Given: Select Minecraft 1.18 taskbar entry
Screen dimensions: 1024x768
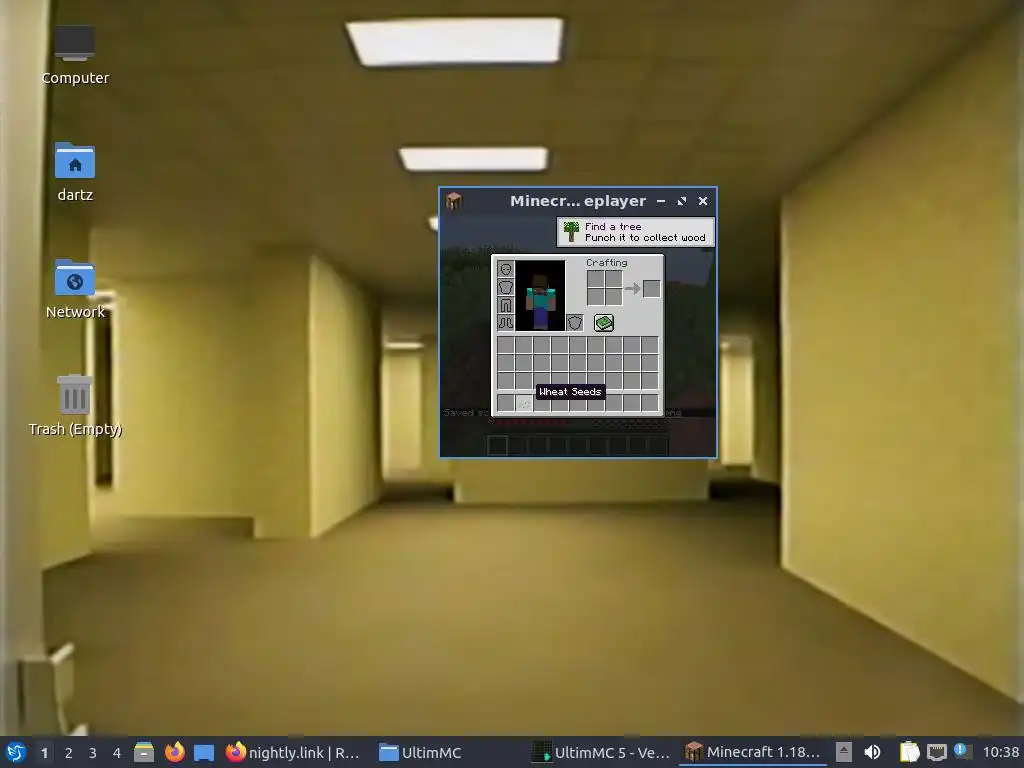Looking at the screenshot, I should 753,752.
